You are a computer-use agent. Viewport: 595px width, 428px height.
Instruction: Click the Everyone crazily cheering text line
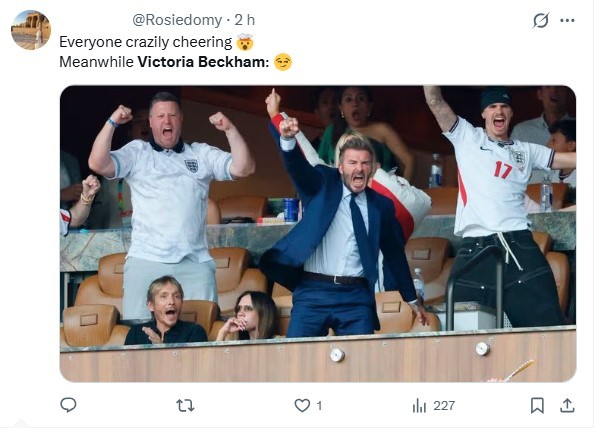click(146, 42)
